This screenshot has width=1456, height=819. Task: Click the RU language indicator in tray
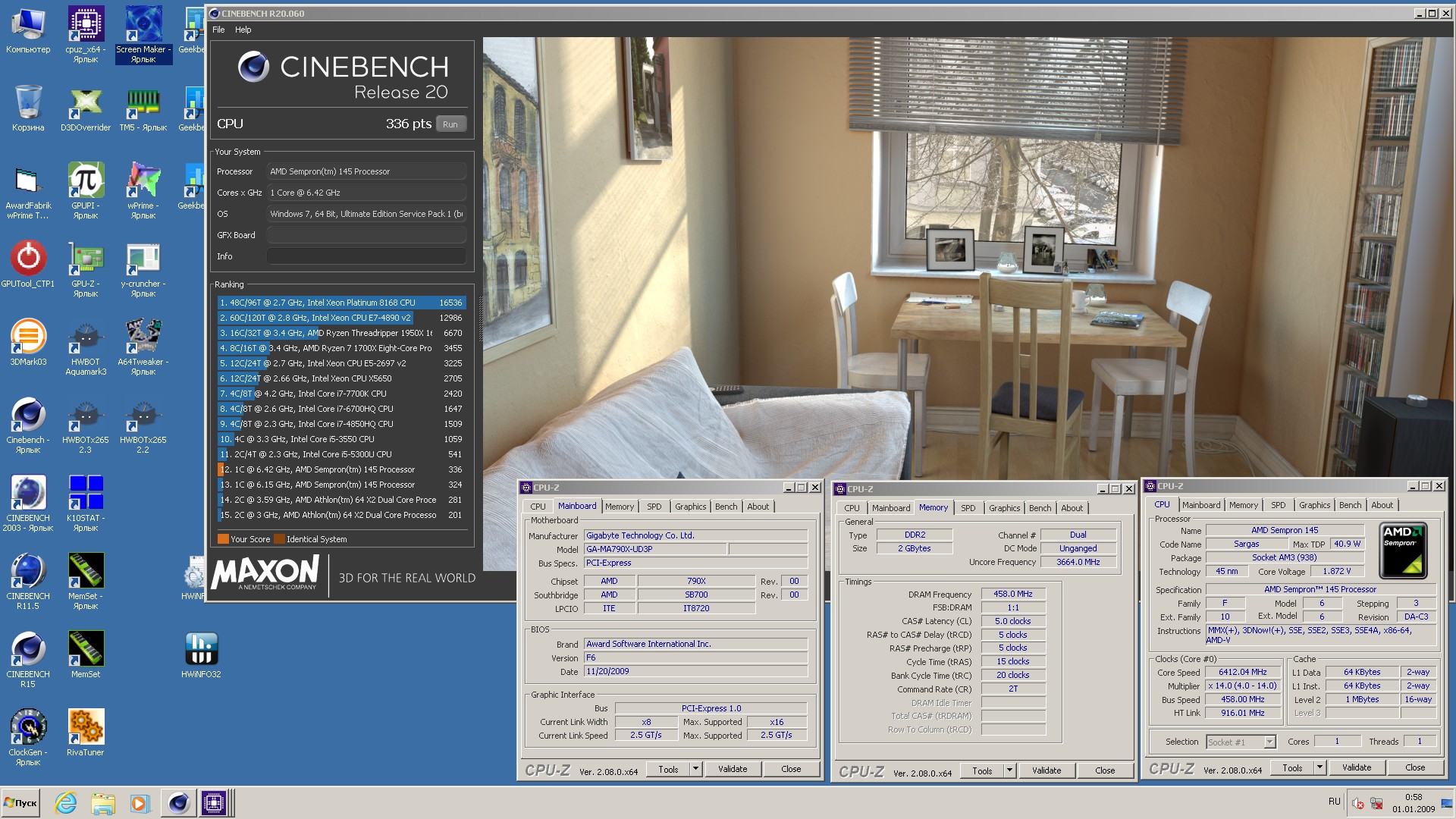[1335, 802]
